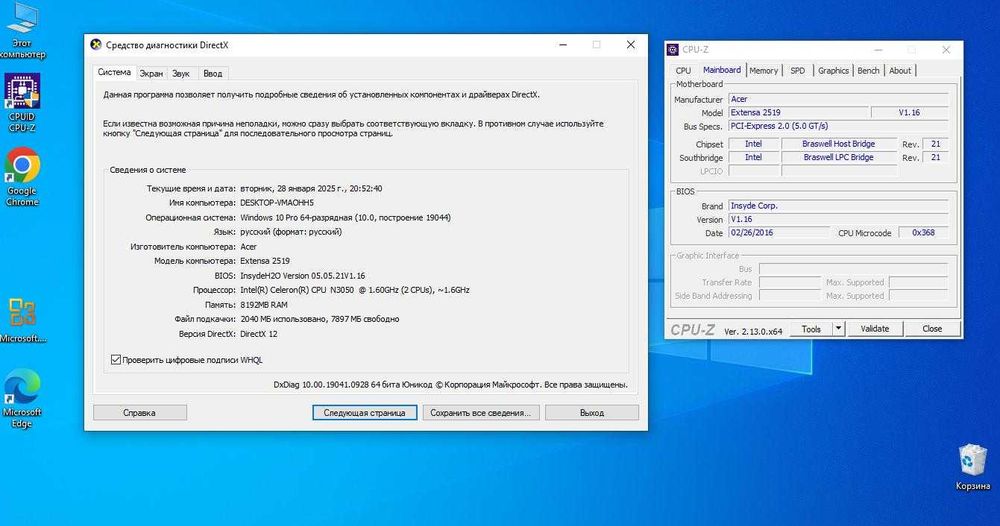Image resolution: width=1000 pixels, height=526 pixels.
Task: Minimize the CPU-Z window
Action: coord(879,50)
